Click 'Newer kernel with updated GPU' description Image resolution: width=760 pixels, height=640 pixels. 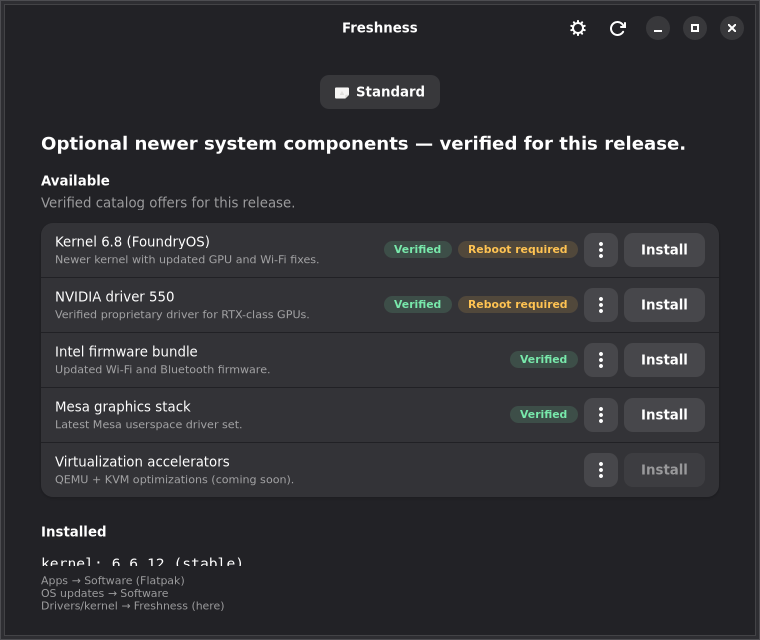point(187,259)
